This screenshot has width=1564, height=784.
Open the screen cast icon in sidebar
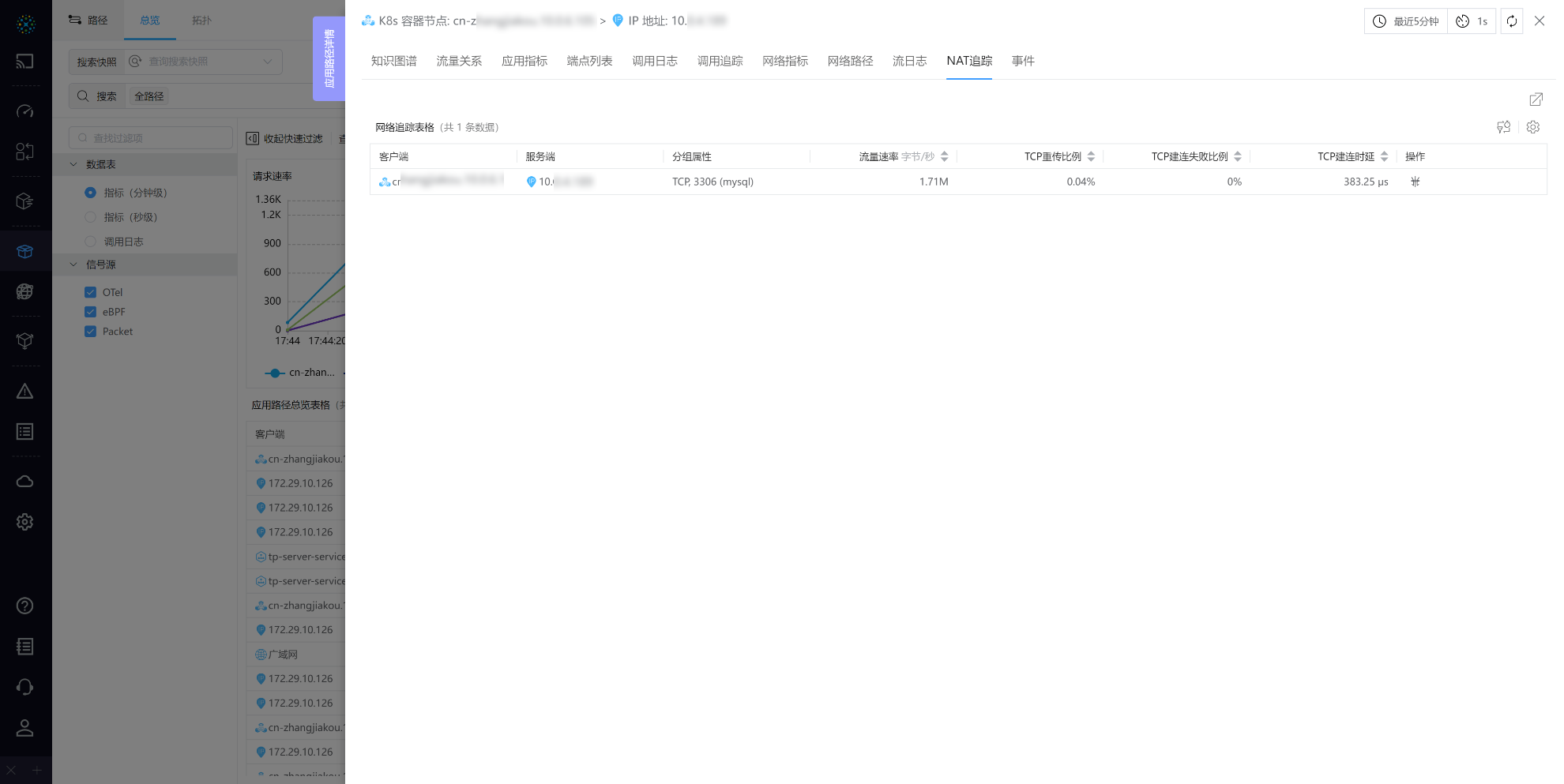pos(25,61)
